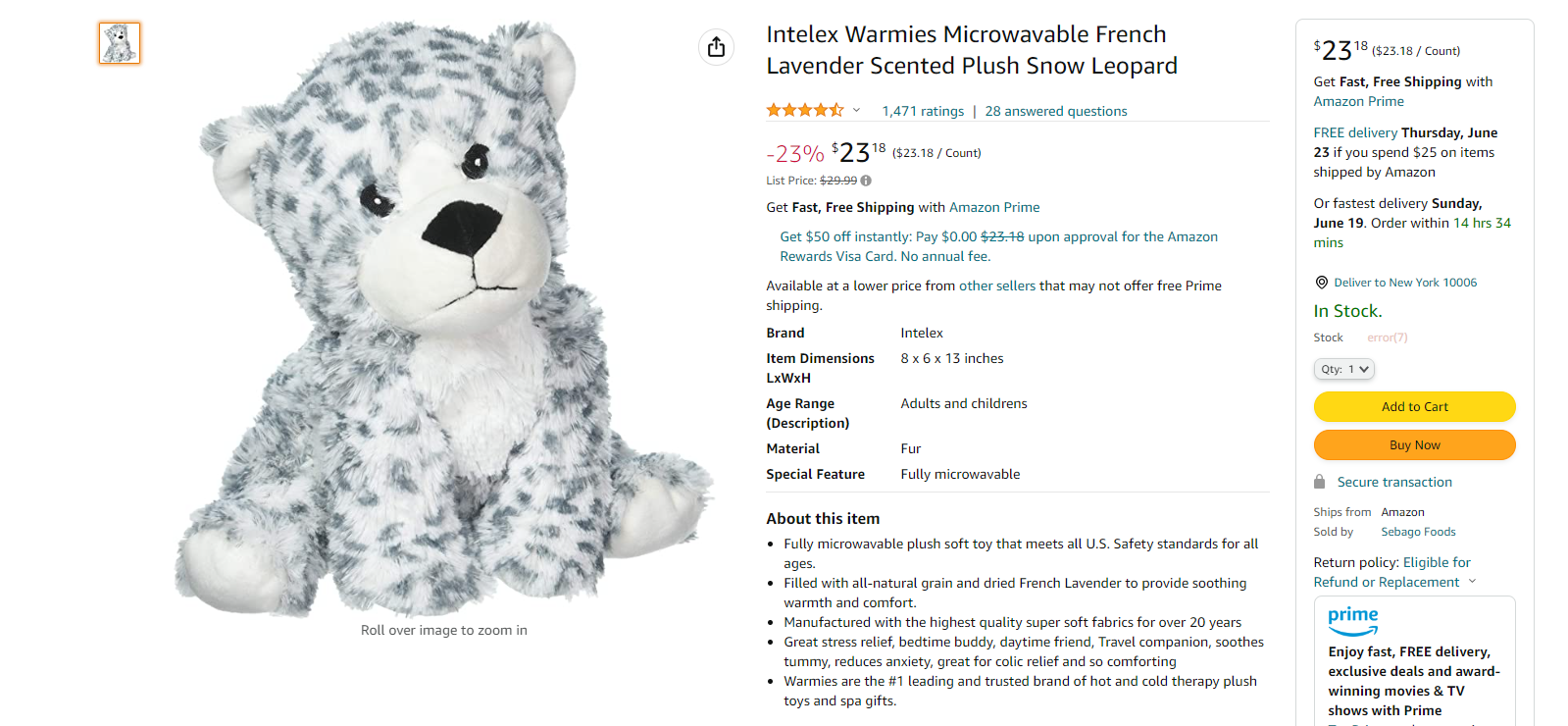
Task: Click the Add to Cart button
Action: click(x=1414, y=406)
